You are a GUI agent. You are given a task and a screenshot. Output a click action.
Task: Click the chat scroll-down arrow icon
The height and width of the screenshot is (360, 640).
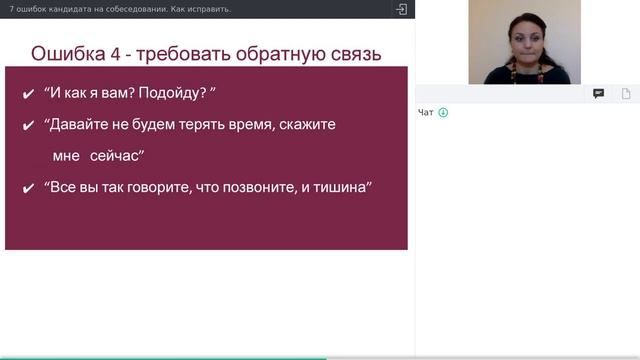443,112
